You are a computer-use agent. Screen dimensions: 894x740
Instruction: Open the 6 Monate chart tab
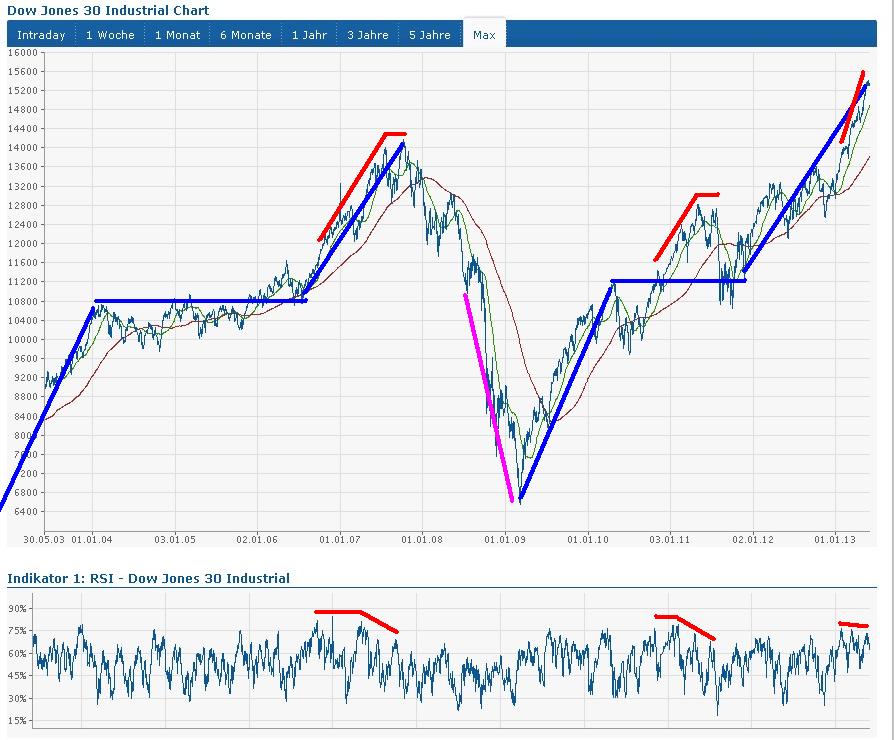[x=246, y=35]
